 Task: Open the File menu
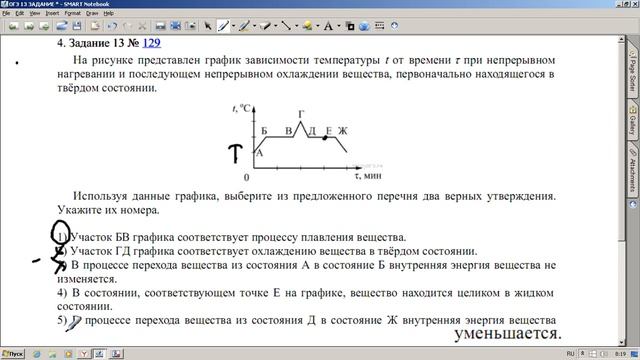tap(6, 13)
